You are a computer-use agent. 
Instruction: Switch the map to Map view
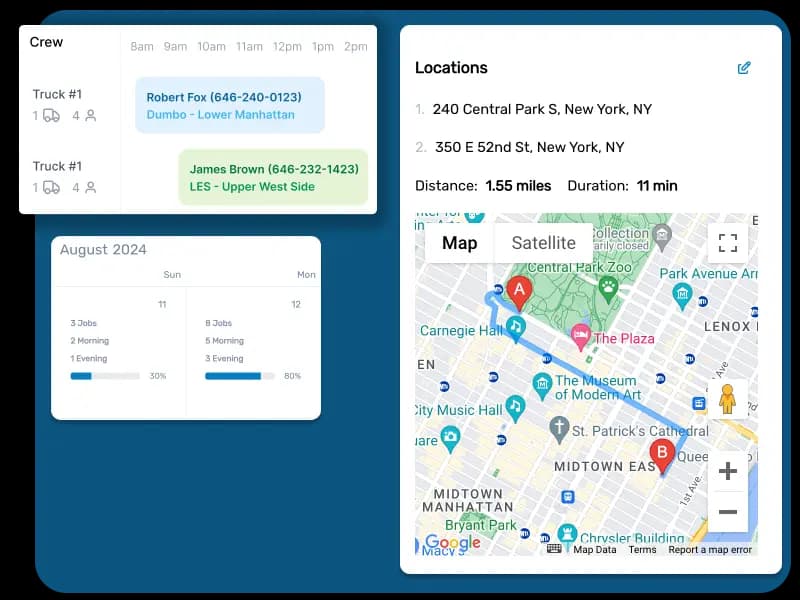(459, 243)
